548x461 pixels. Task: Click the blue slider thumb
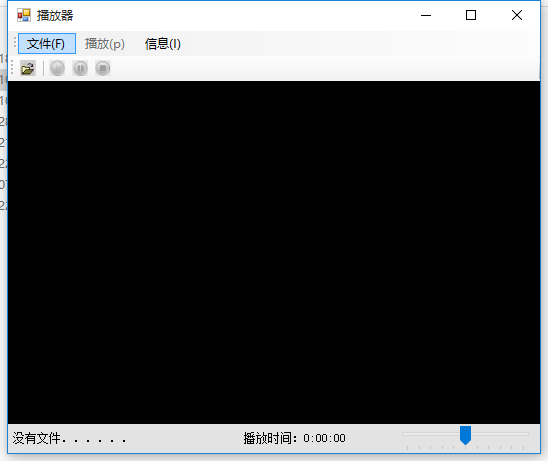point(465,435)
